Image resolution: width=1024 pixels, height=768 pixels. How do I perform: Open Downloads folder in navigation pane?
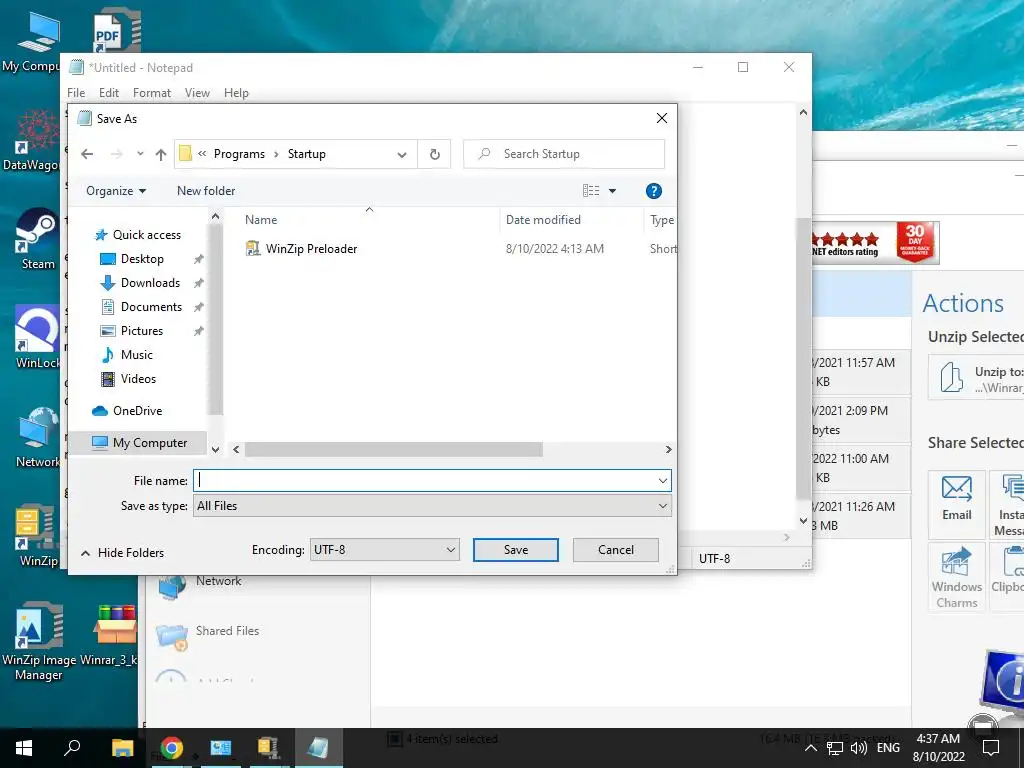pos(150,283)
